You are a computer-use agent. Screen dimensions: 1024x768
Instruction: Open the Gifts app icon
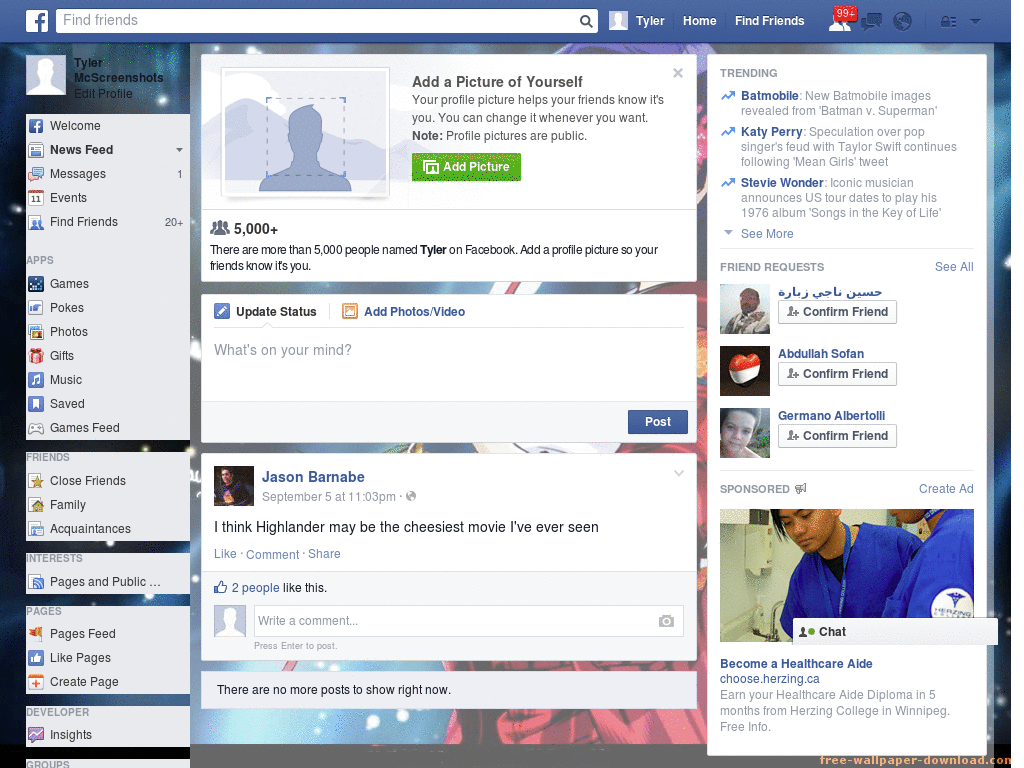[x=36, y=356]
